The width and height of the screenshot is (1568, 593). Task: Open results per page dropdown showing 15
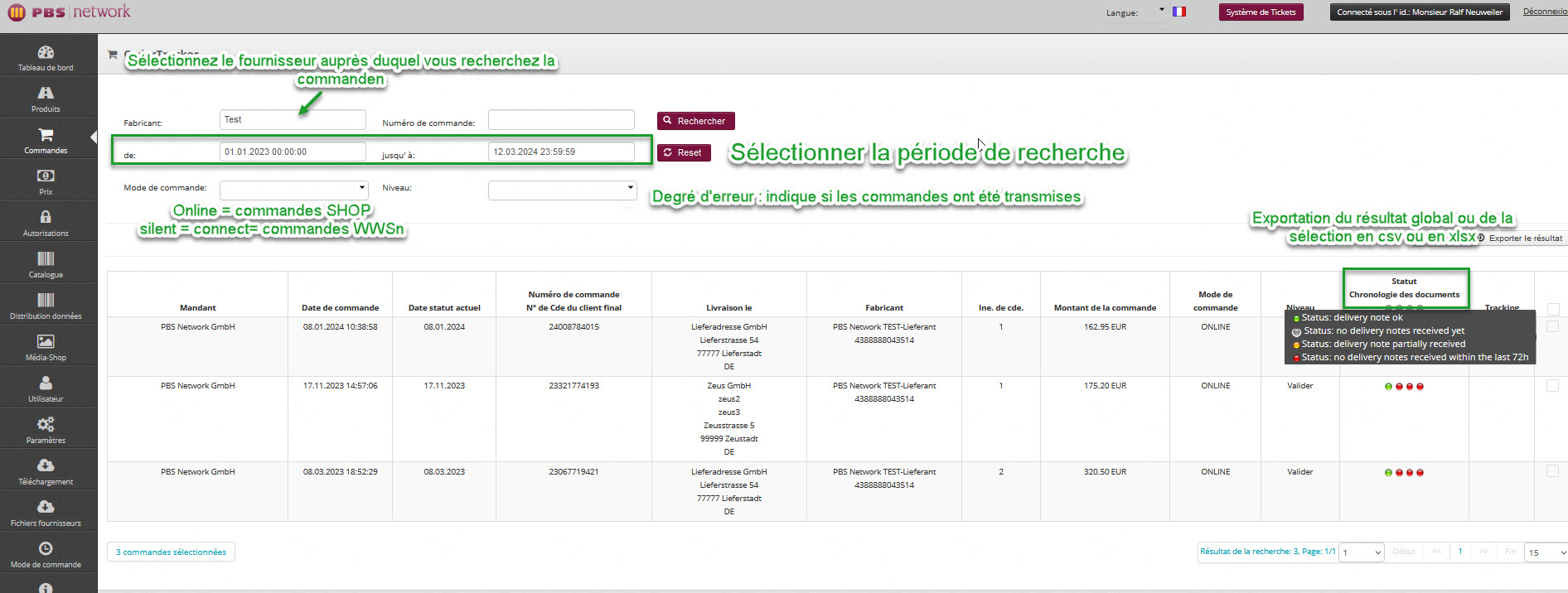tap(1546, 552)
